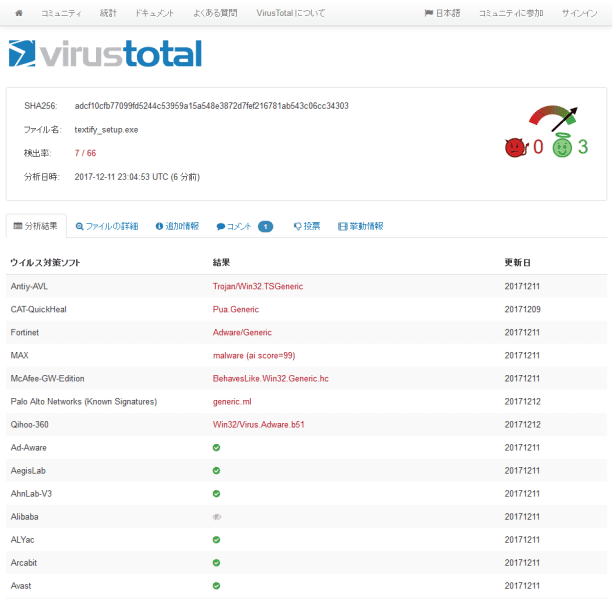Click the green check icon for AegisLab
Viewport: 613px width, 599px height.
click(216, 471)
